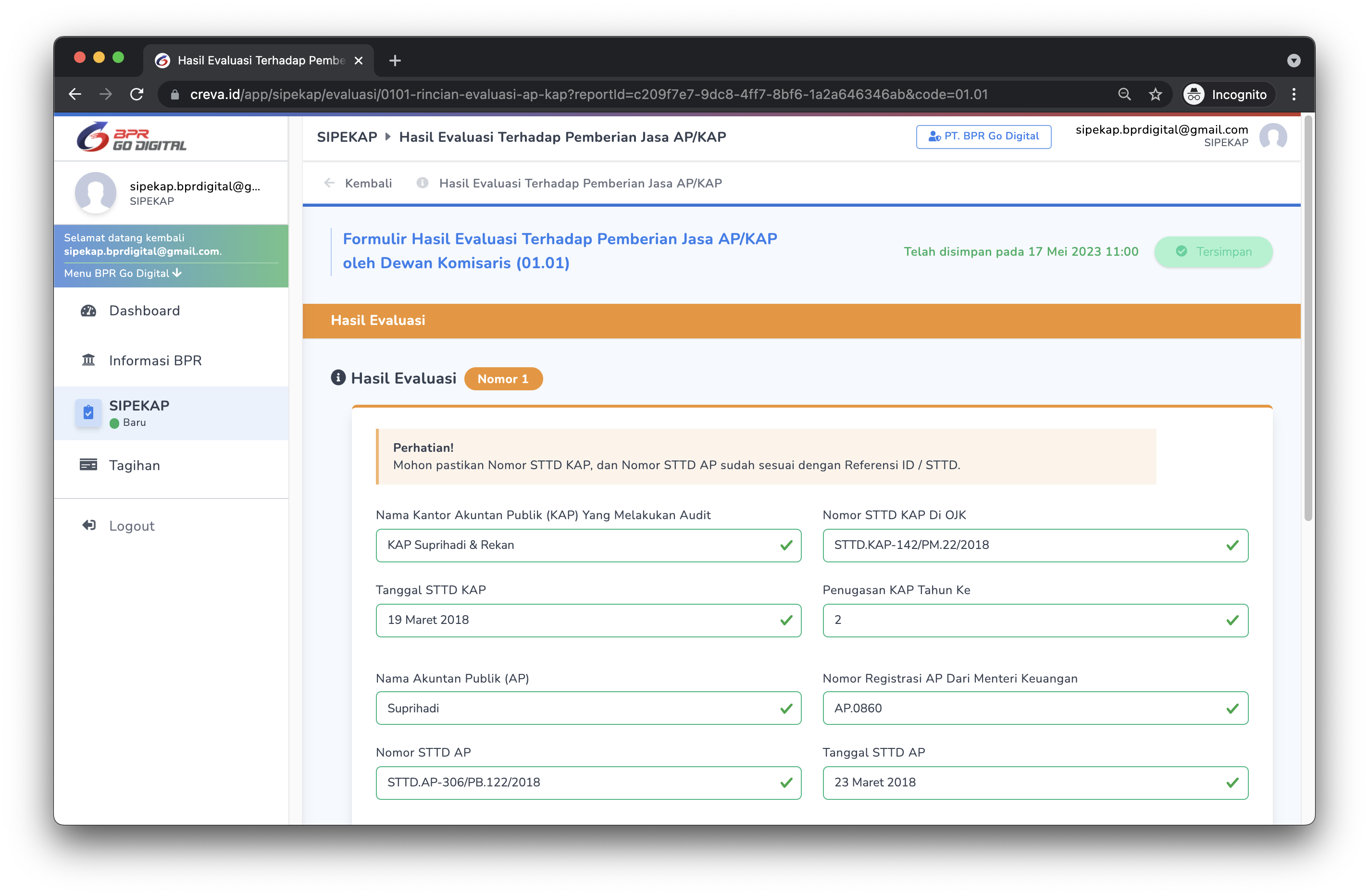Bookmark this page with the star icon
Viewport: 1369px width, 896px height.
(1155, 94)
